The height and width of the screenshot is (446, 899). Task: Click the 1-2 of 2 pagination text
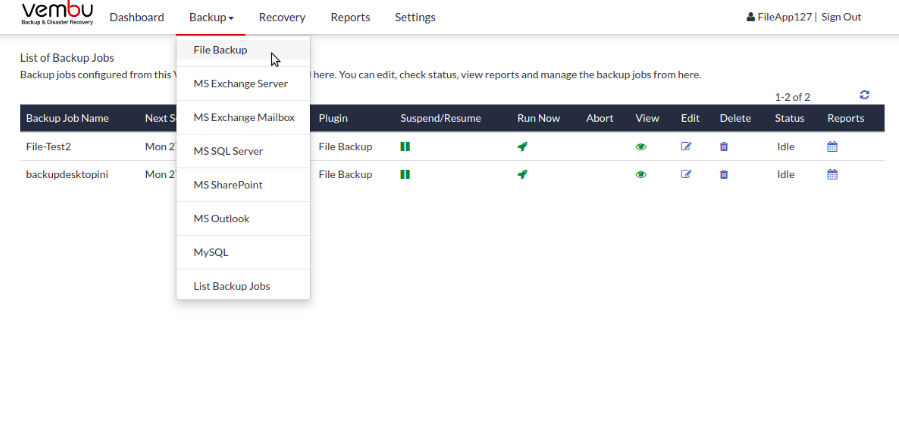pos(792,97)
